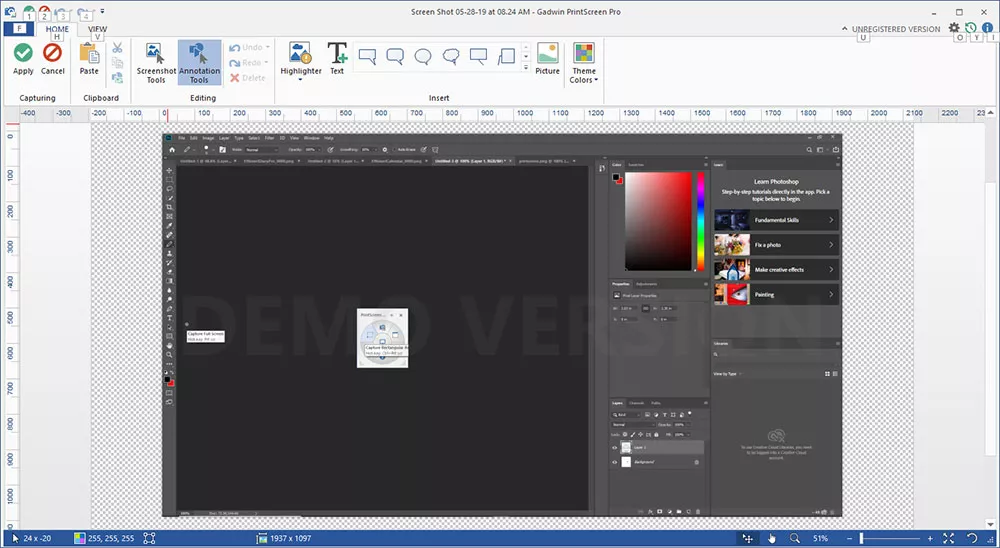This screenshot has height=548, width=1000.
Task: Switch to the HOME ribbon tab
Action: click(x=57, y=29)
